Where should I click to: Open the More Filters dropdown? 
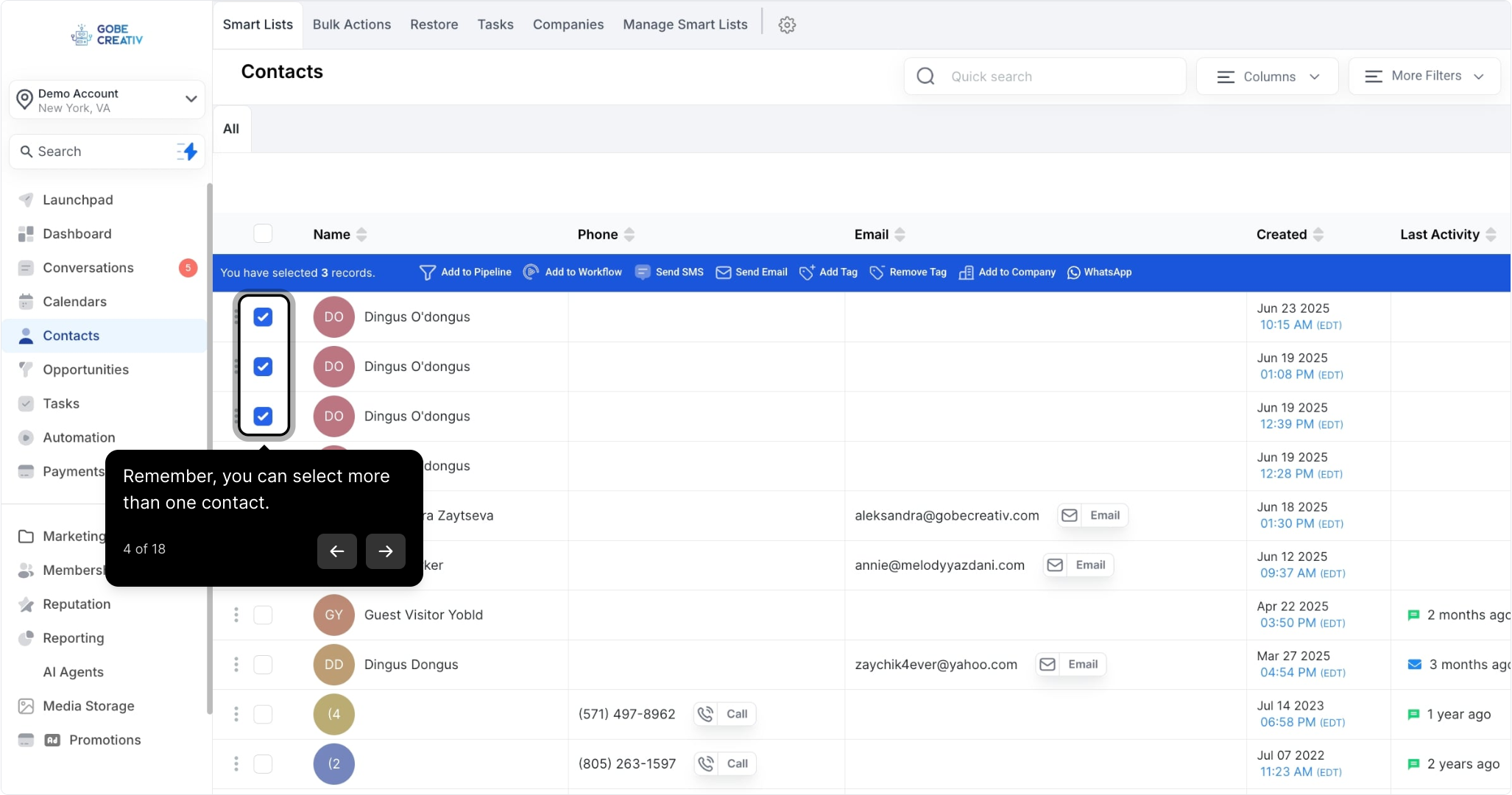click(x=1424, y=77)
